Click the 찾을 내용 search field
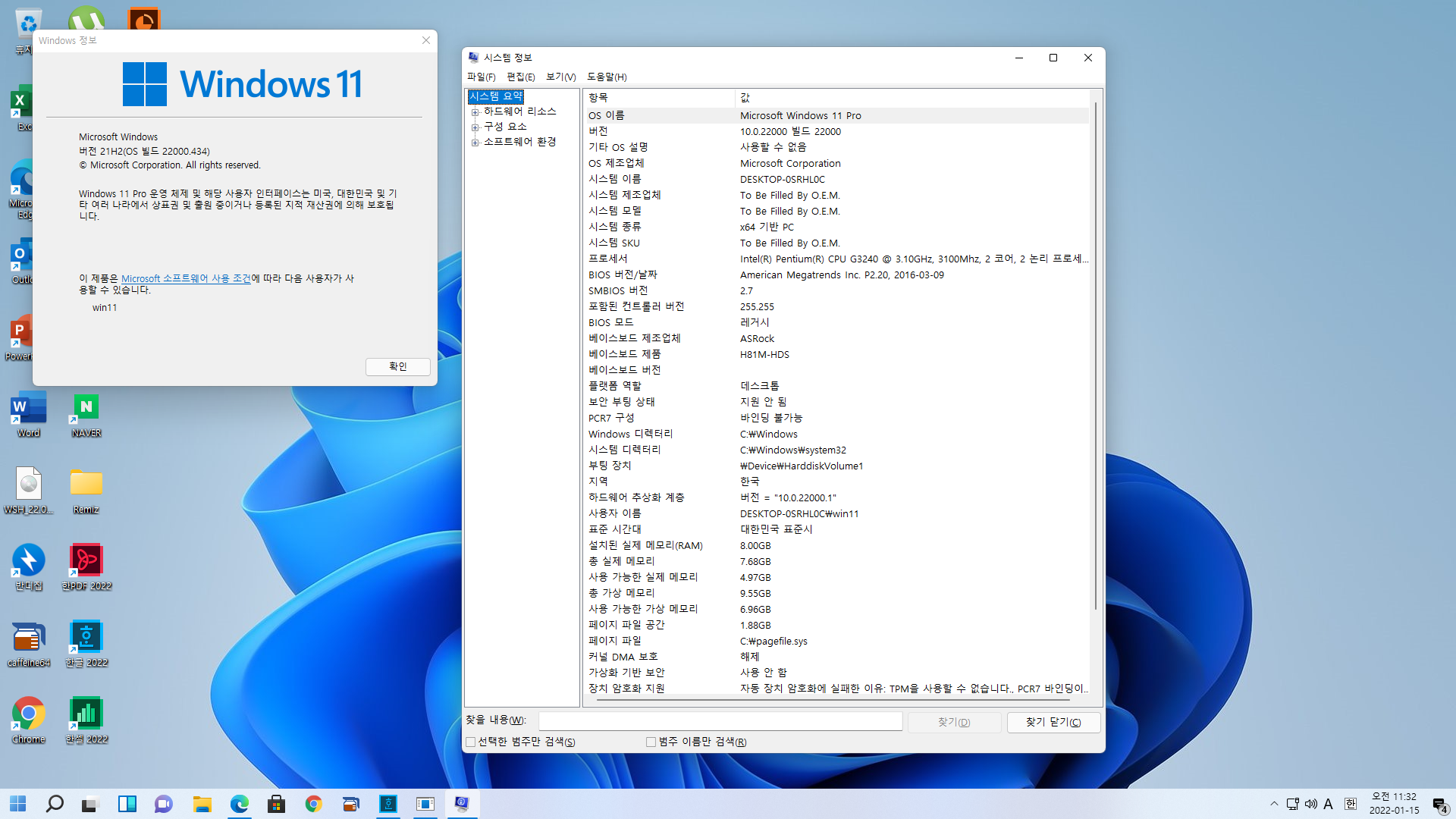This screenshot has height=819, width=1456. pyautogui.click(x=720, y=721)
